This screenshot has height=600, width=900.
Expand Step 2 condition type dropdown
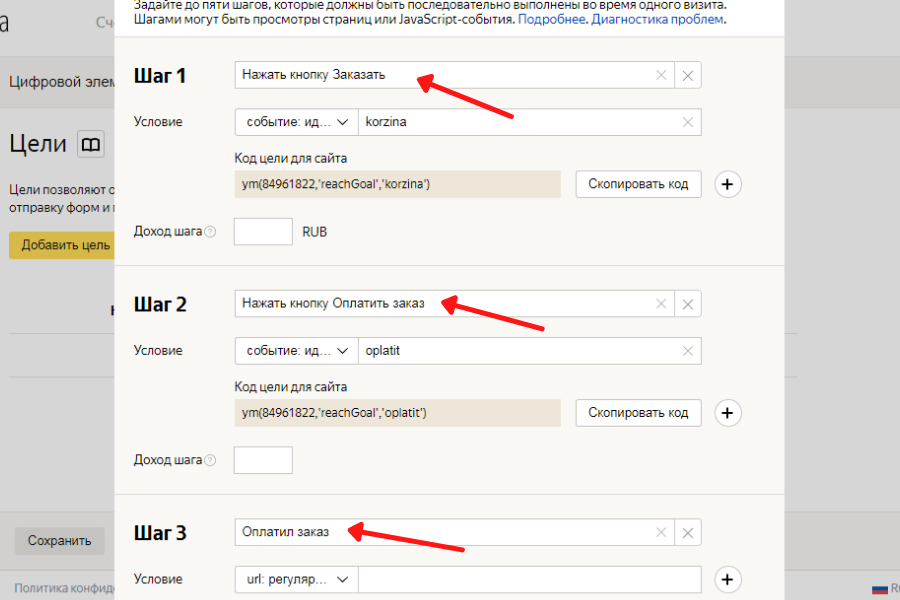pos(296,351)
